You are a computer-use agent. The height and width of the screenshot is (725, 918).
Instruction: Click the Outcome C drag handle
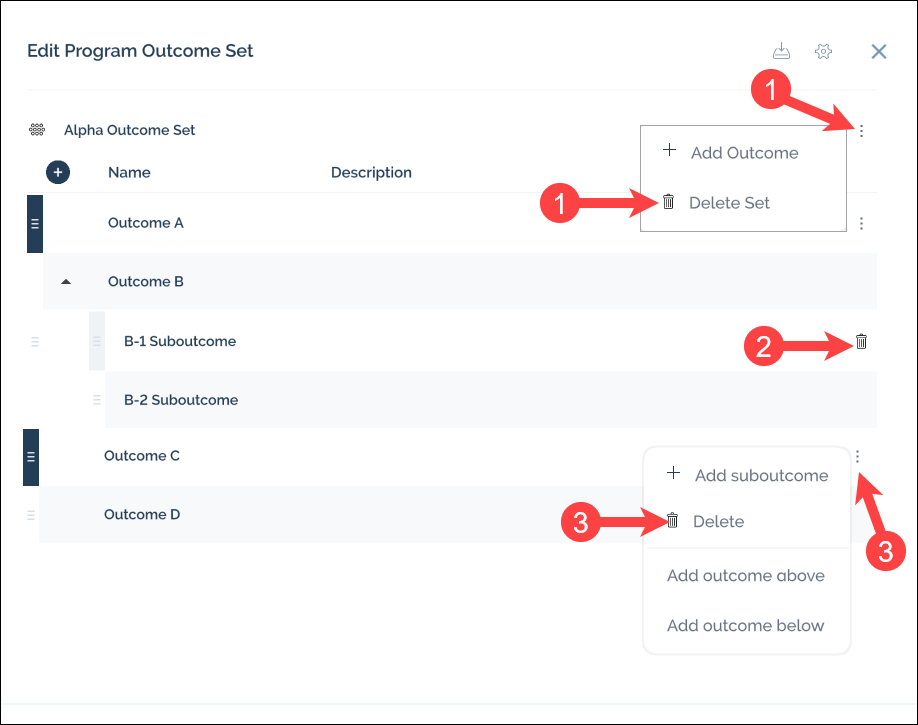click(31, 457)
